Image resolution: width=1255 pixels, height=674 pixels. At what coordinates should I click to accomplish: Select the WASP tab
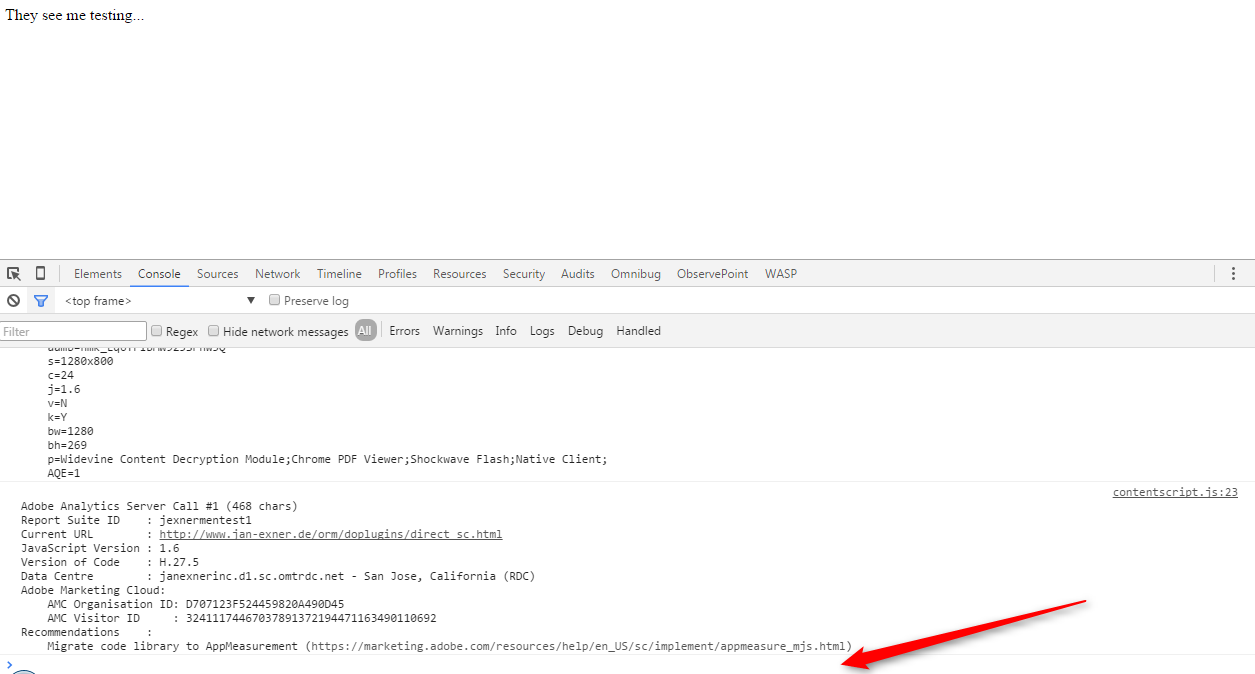click(x=781, y=274)
